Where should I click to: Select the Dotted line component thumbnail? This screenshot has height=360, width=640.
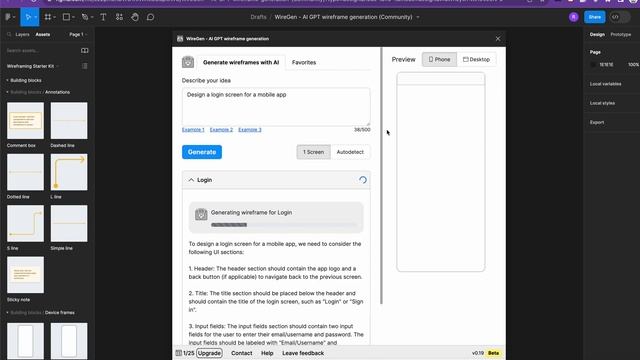(25, 172)
